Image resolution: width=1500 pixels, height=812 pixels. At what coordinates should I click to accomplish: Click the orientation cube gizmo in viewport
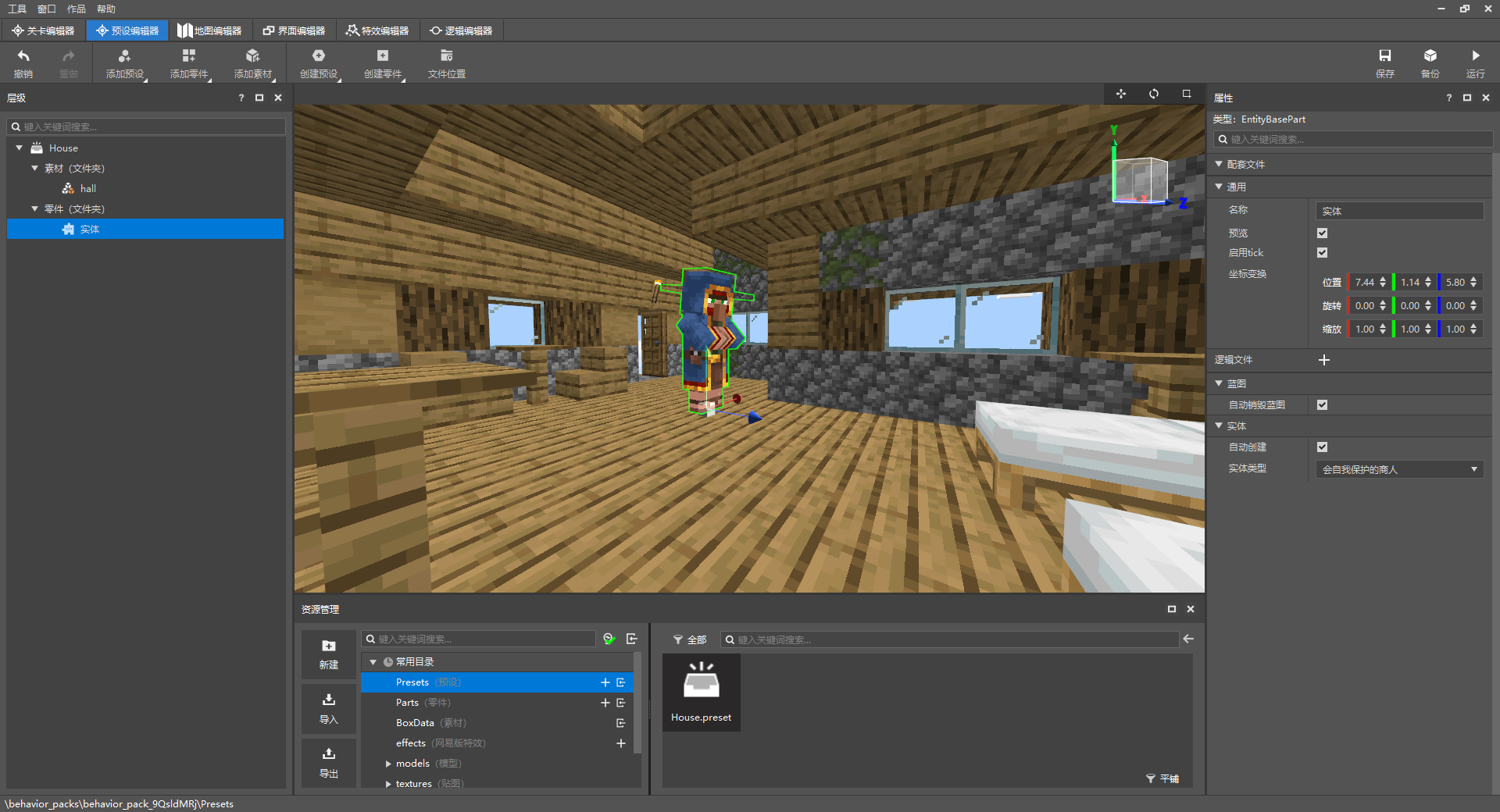pos(1141,180)
